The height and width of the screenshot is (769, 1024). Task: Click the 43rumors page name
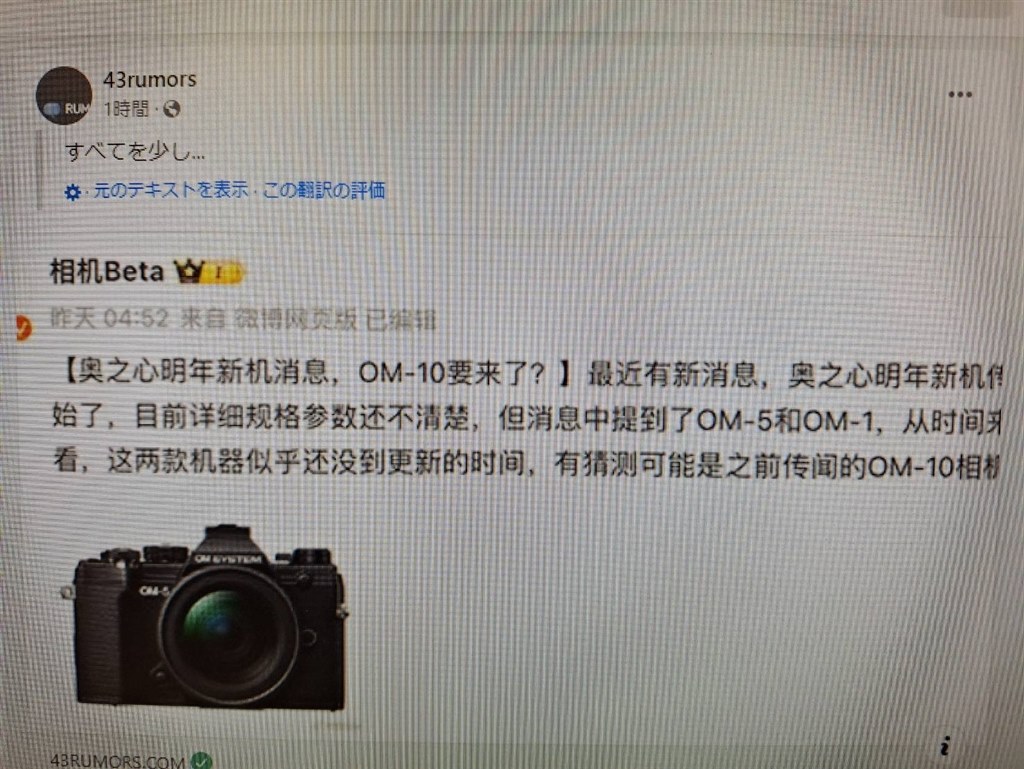pos(150,80)
